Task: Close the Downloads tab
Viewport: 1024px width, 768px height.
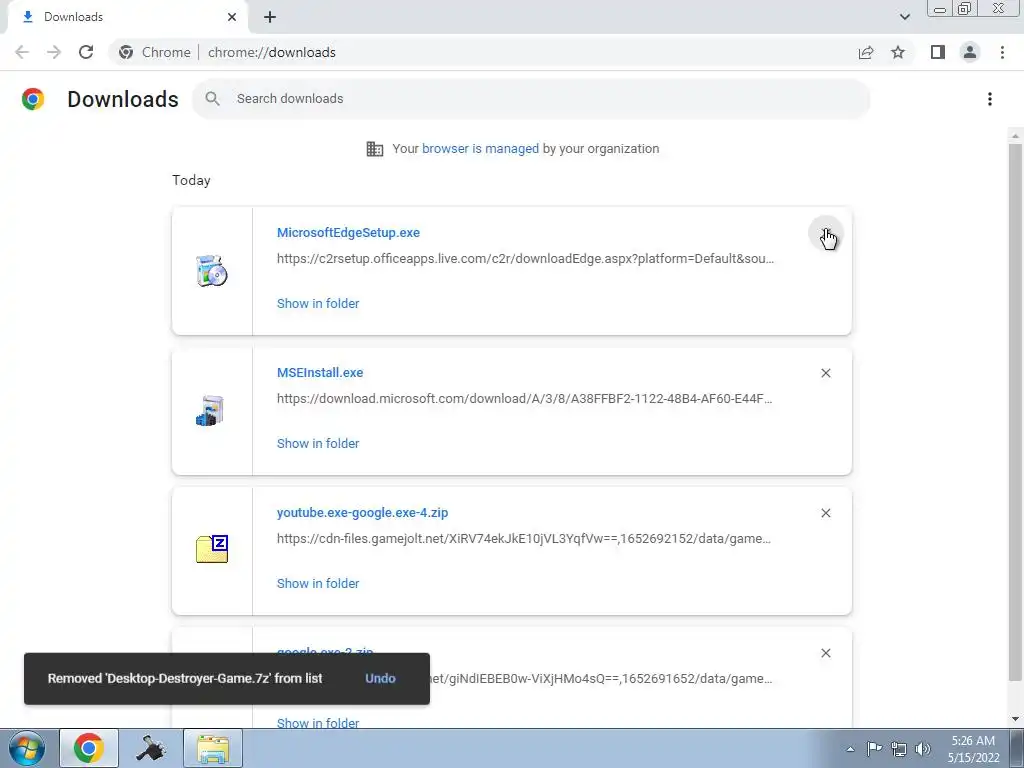Action: [232, 17]
